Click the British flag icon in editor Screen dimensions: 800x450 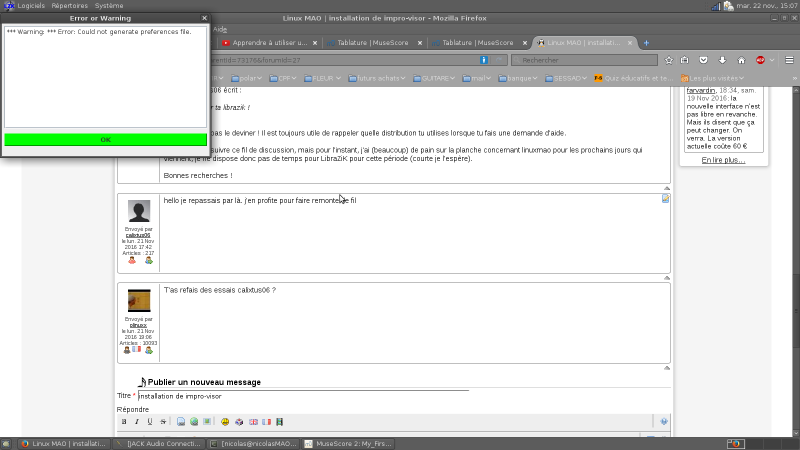point(253,421)
